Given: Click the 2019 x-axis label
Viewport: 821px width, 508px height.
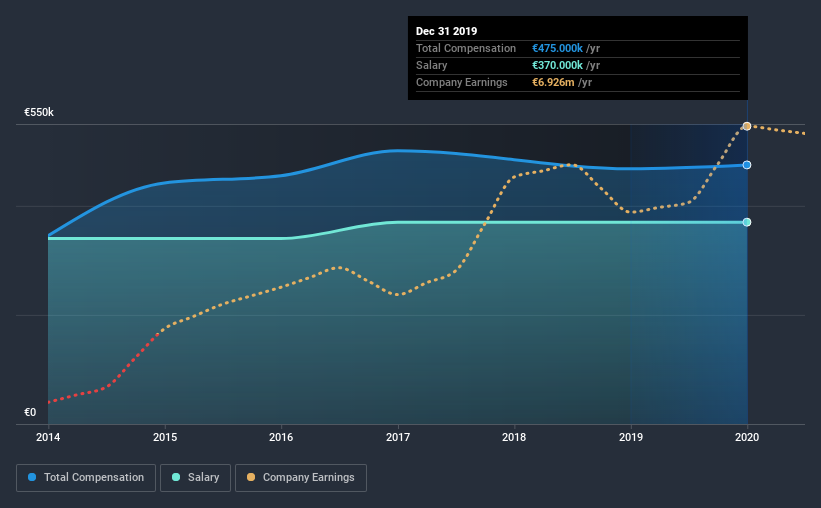Looking at the screenshot, I should click(x=631, y=437).
